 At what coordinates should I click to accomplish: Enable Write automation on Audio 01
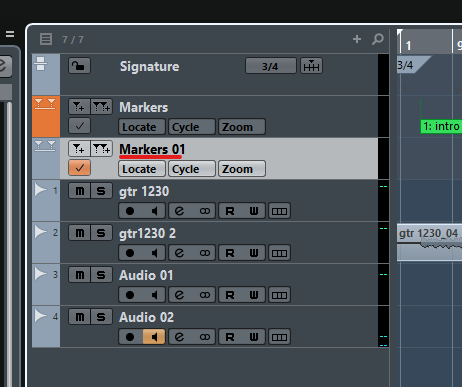(x=254, y=295)
